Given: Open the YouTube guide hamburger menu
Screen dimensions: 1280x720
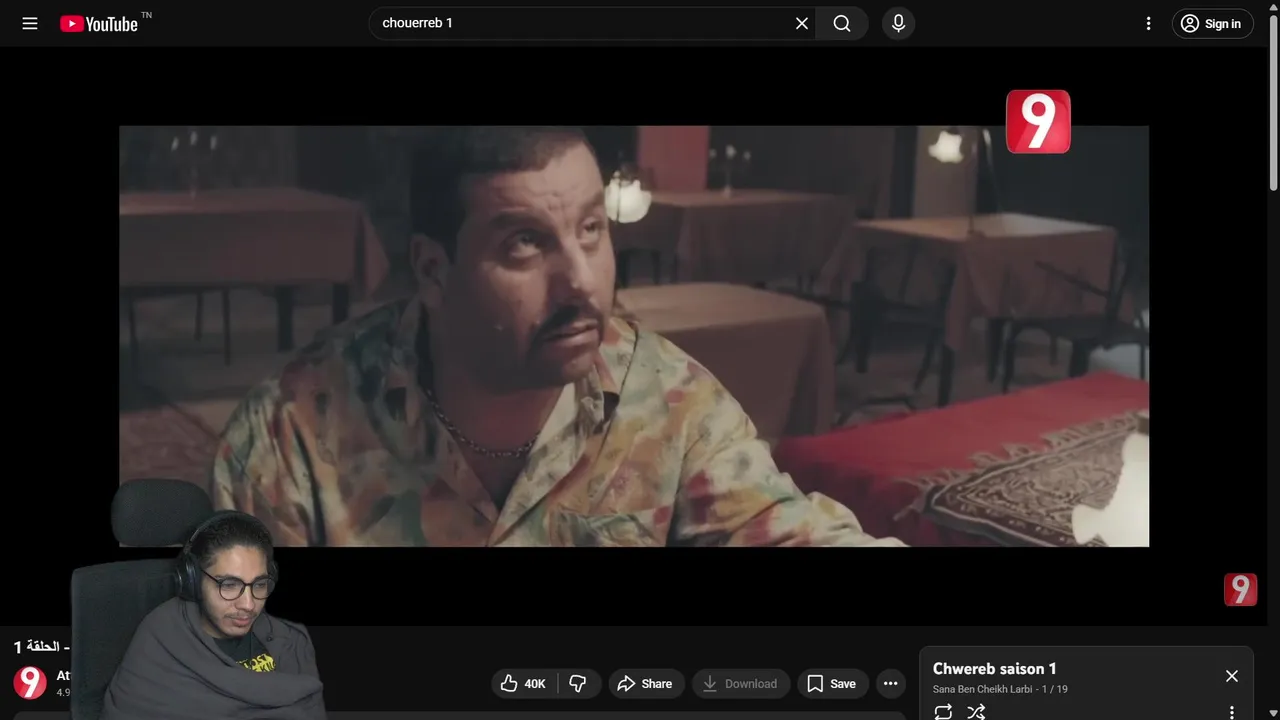Looking at the screenshot, I should point(30,23).
